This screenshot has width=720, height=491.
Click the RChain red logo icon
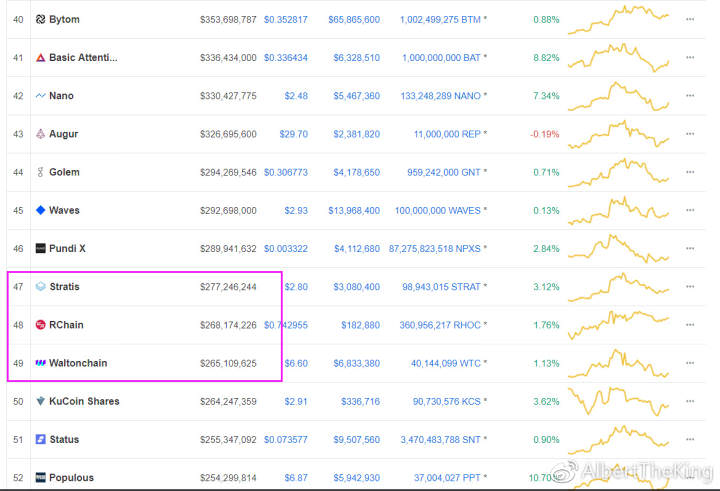click(40, 325)
